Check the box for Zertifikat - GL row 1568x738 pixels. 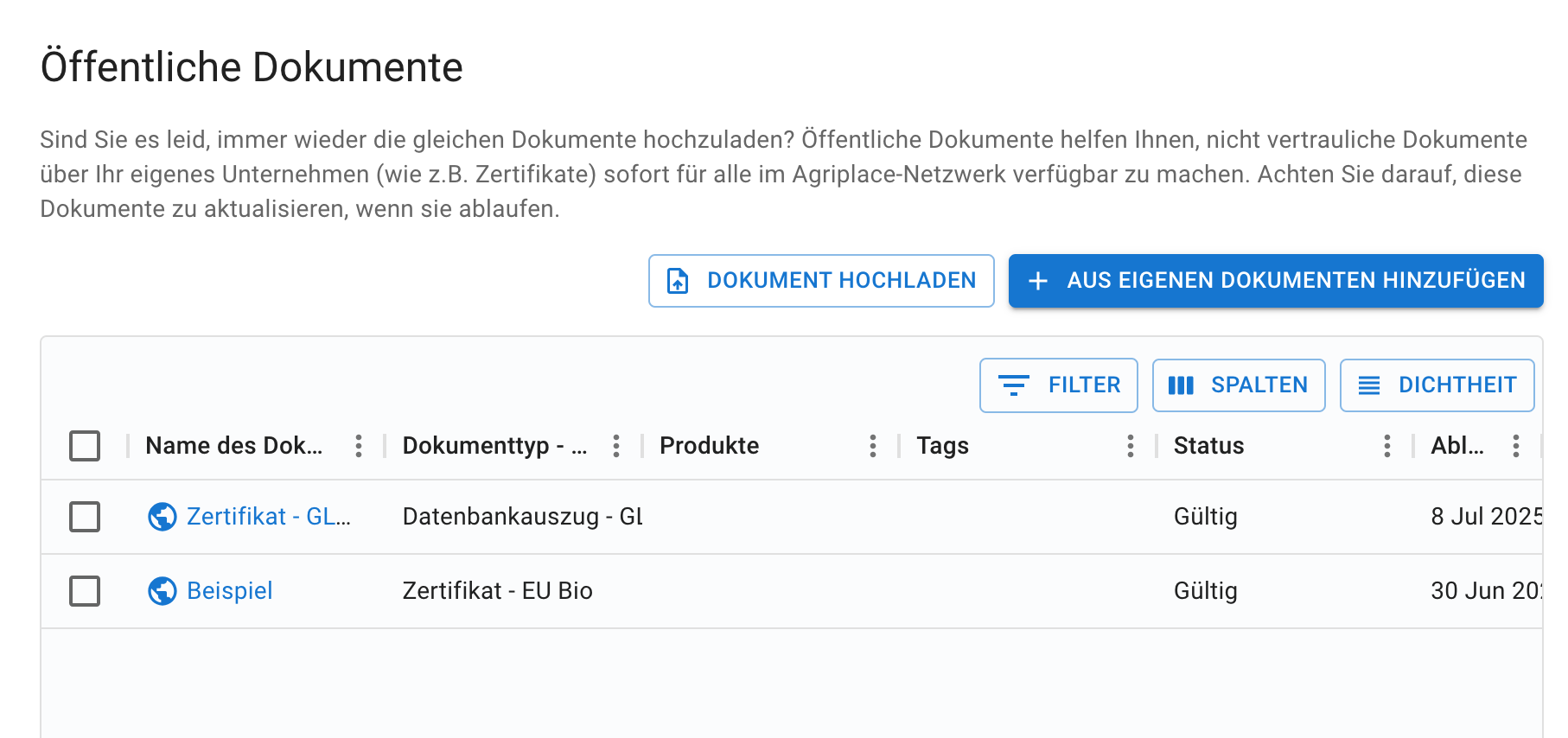[85, 517]
